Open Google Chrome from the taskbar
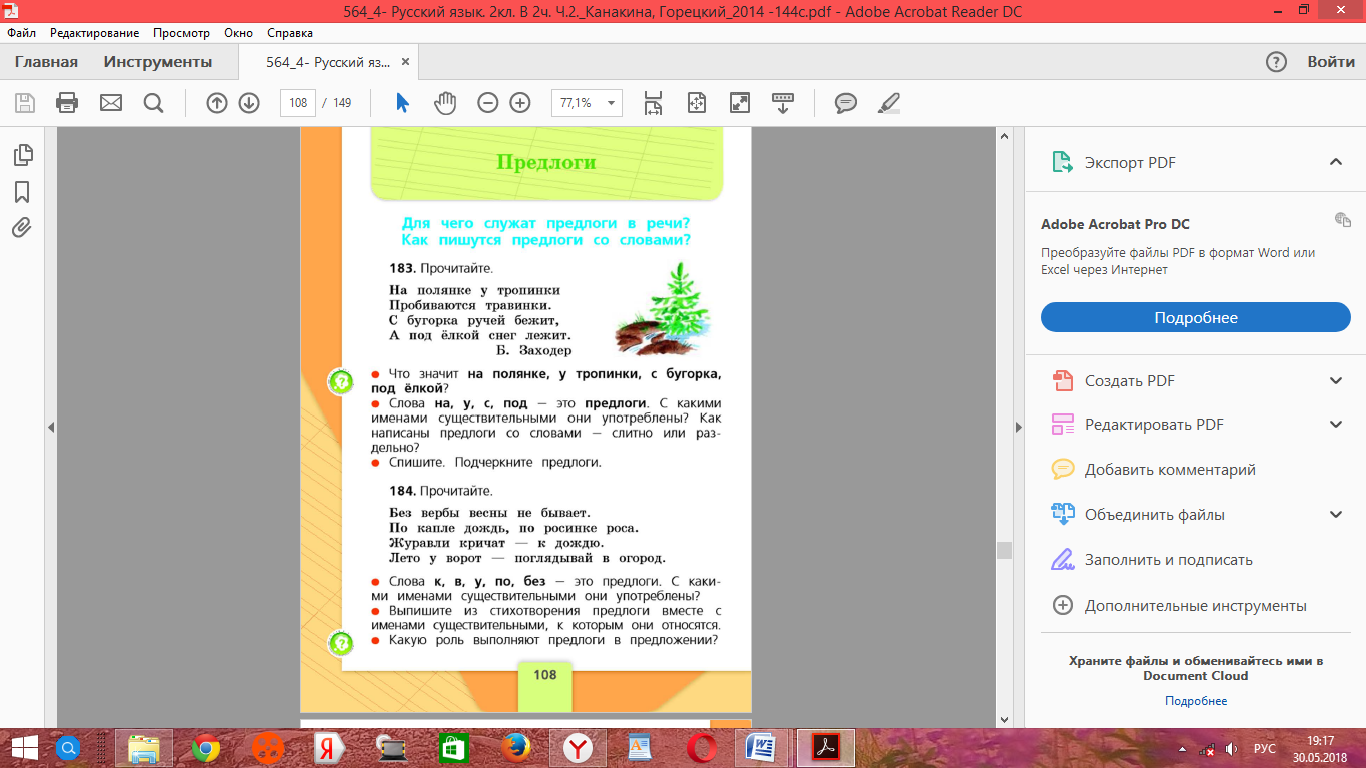This screenshot has height=768, width=1366. tap(206, 747)
